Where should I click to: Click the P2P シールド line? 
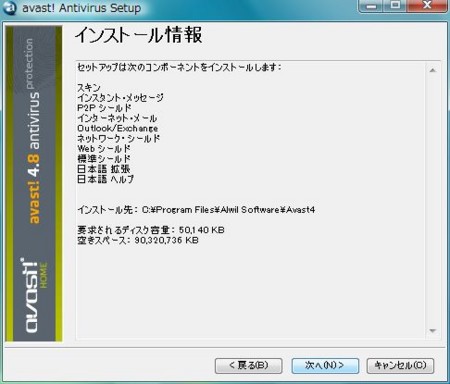pos(104,108)
